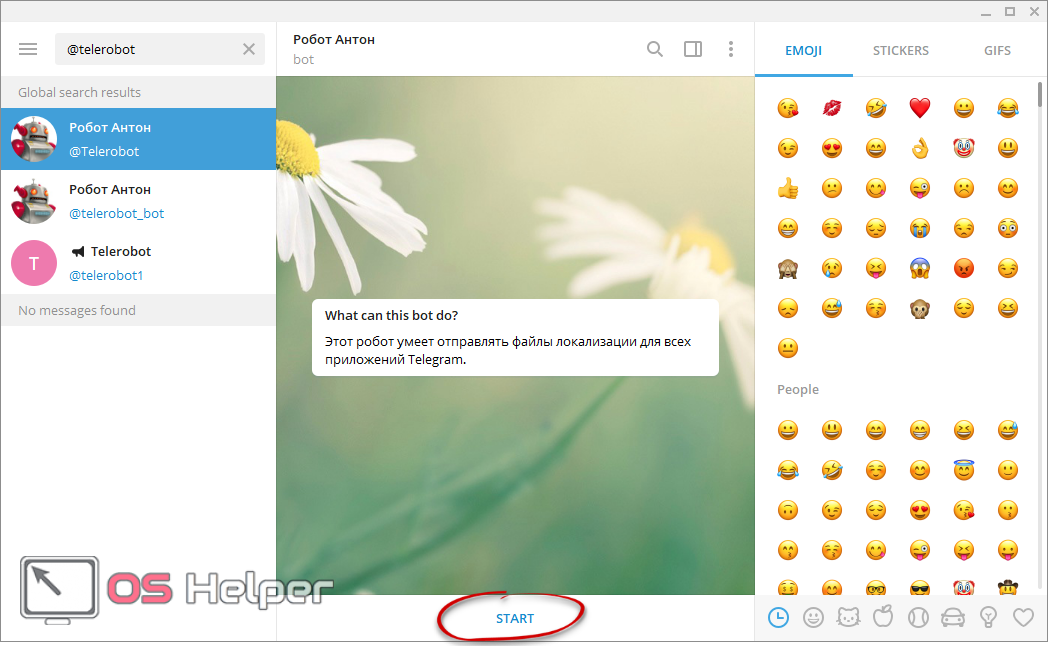Jump to the heart Symbols category
1048x646 pixels.
coord(1023,617)
